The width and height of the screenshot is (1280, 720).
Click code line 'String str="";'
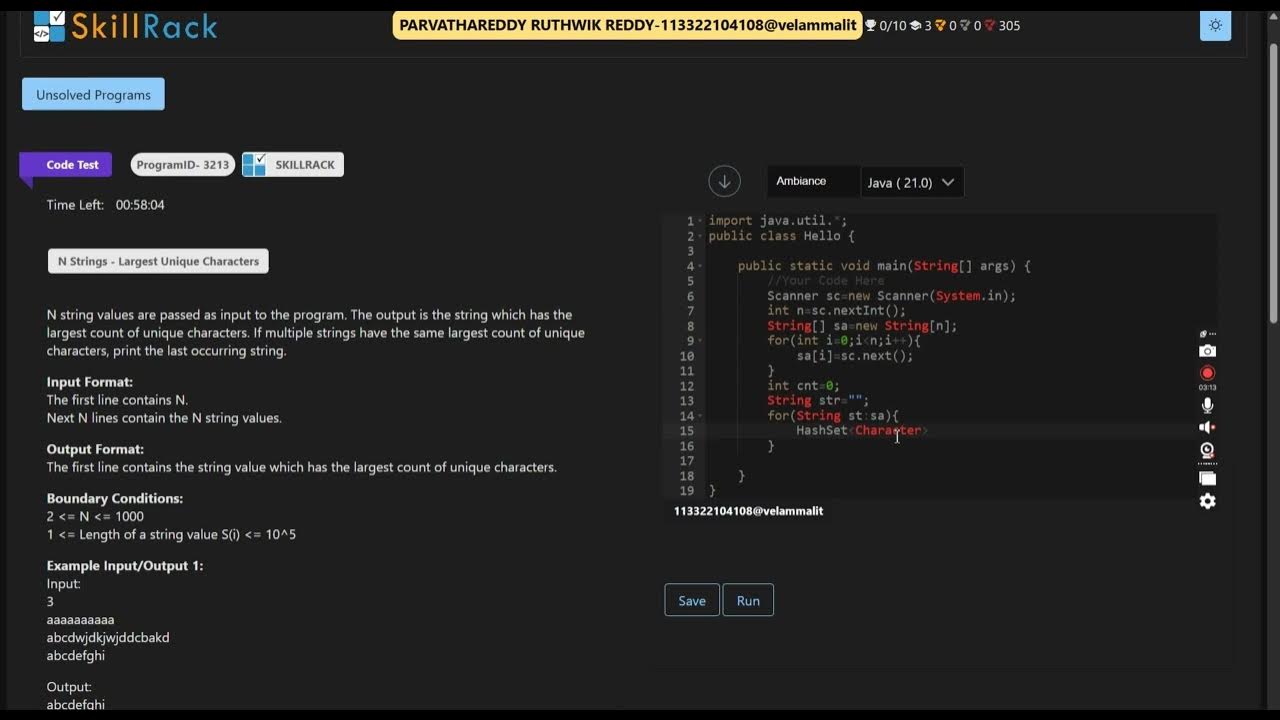click(x=818, y=401)
